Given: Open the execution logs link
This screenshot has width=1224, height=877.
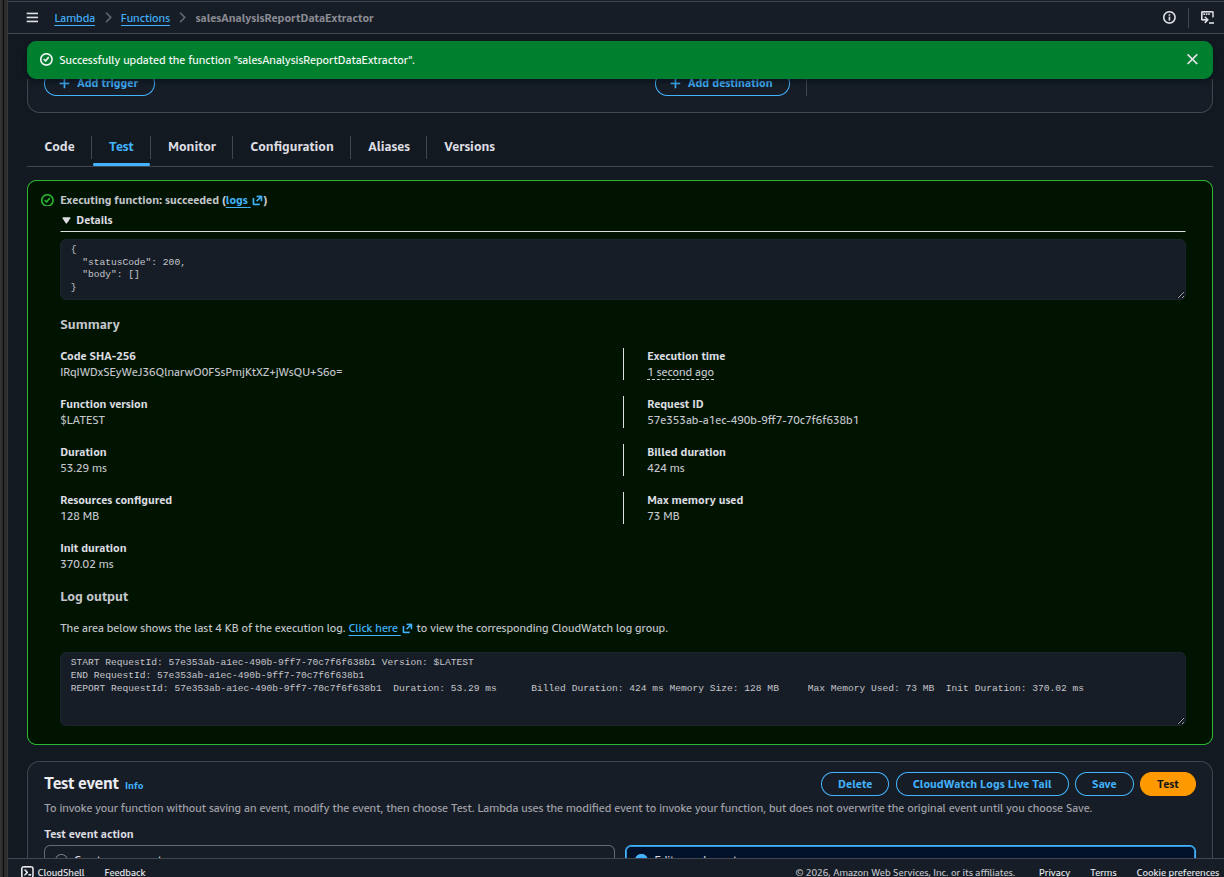Looking at the screenshot, I should click(x=237, y=200).
